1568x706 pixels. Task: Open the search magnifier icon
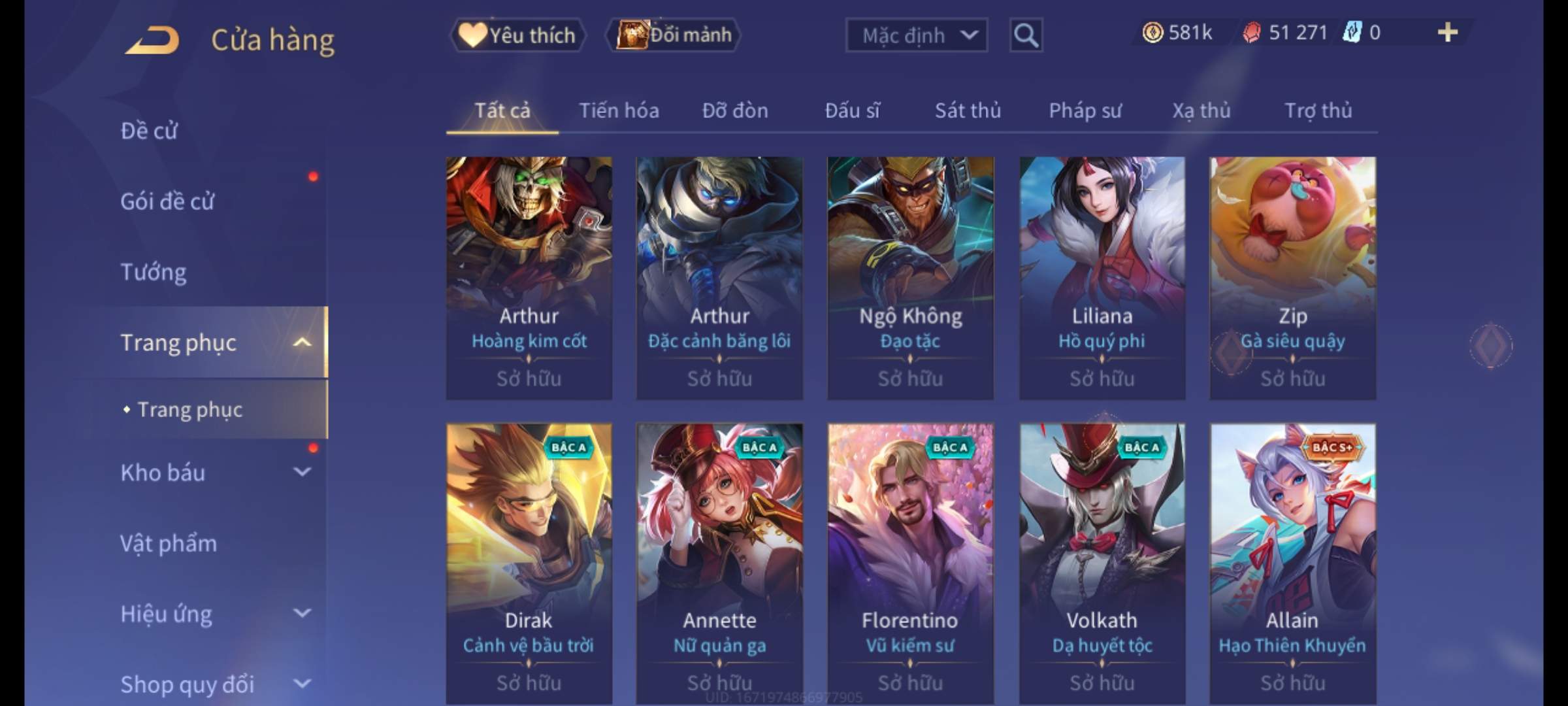[1026, 35]
